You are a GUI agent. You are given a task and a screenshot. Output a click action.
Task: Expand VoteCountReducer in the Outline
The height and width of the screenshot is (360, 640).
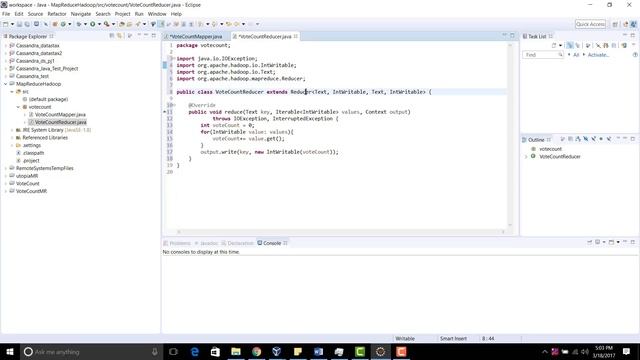526,157
